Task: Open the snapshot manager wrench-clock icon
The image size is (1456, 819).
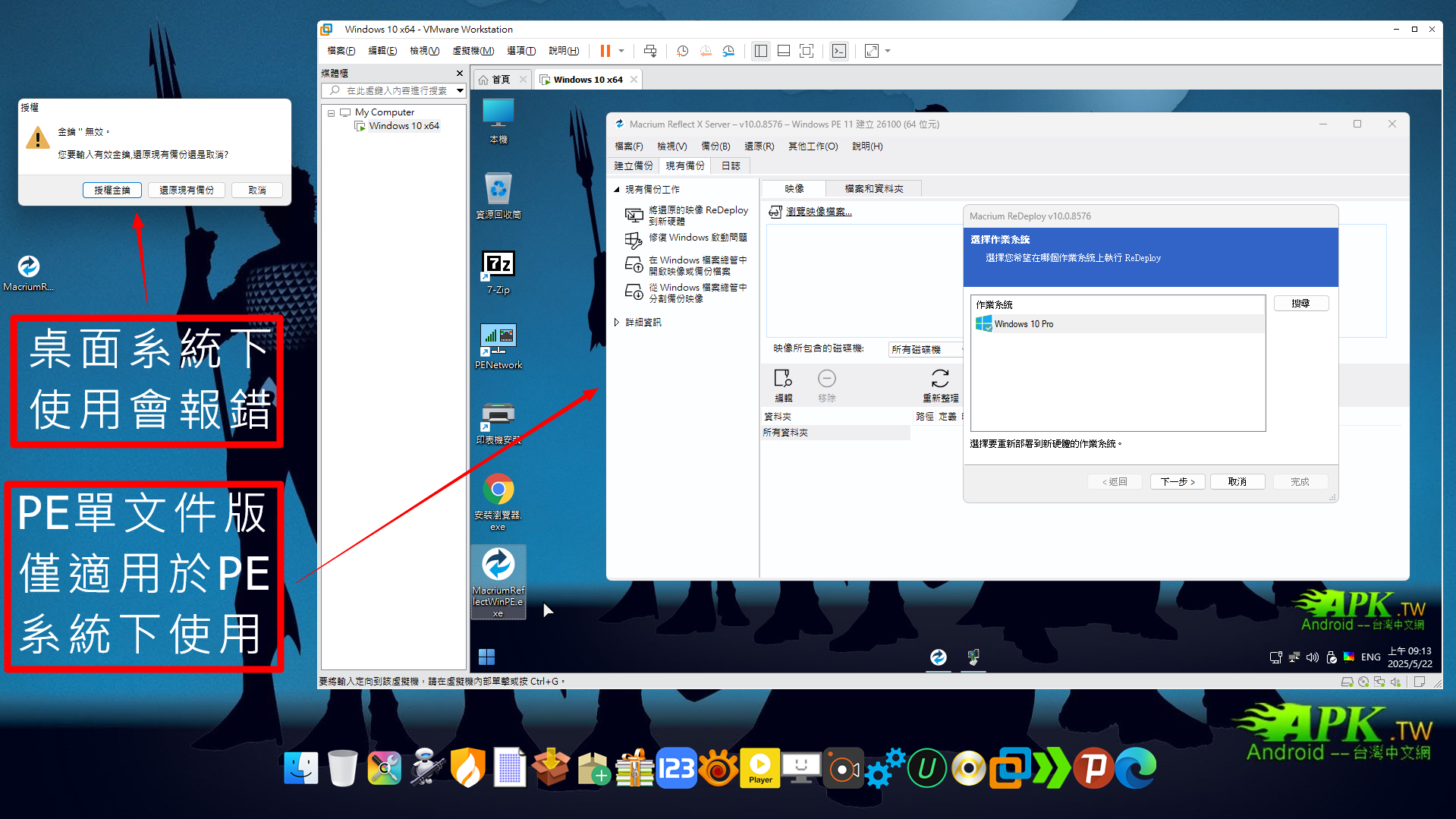Action: (x=728, y=51)
